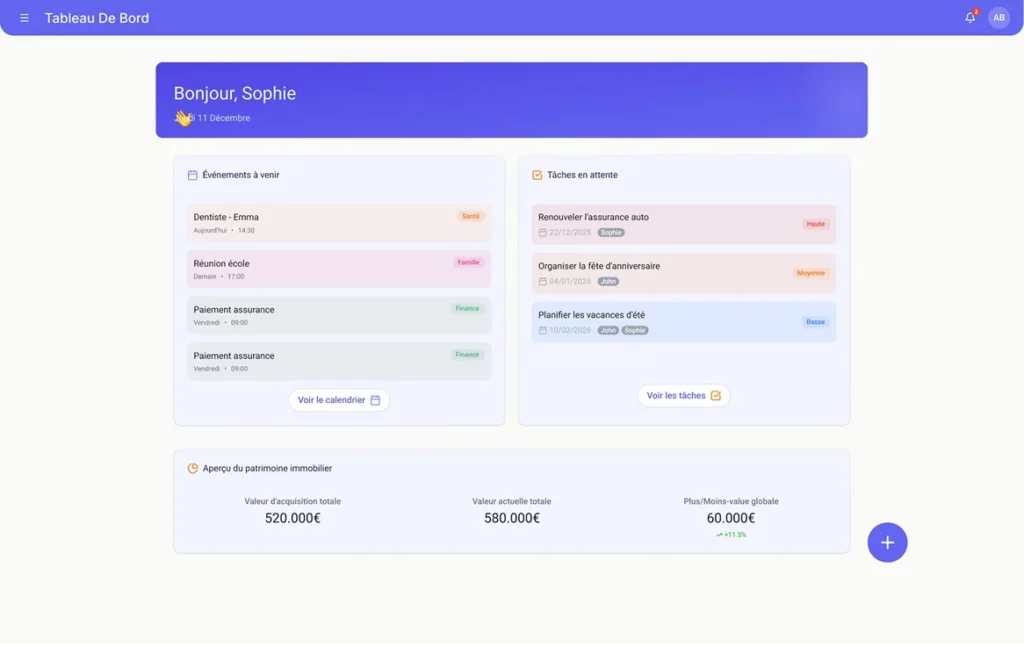The width and height of the screenshot is (1024, 646).
Task: Click the Bonjour, Sophie greeting
Action: [234, 93]
